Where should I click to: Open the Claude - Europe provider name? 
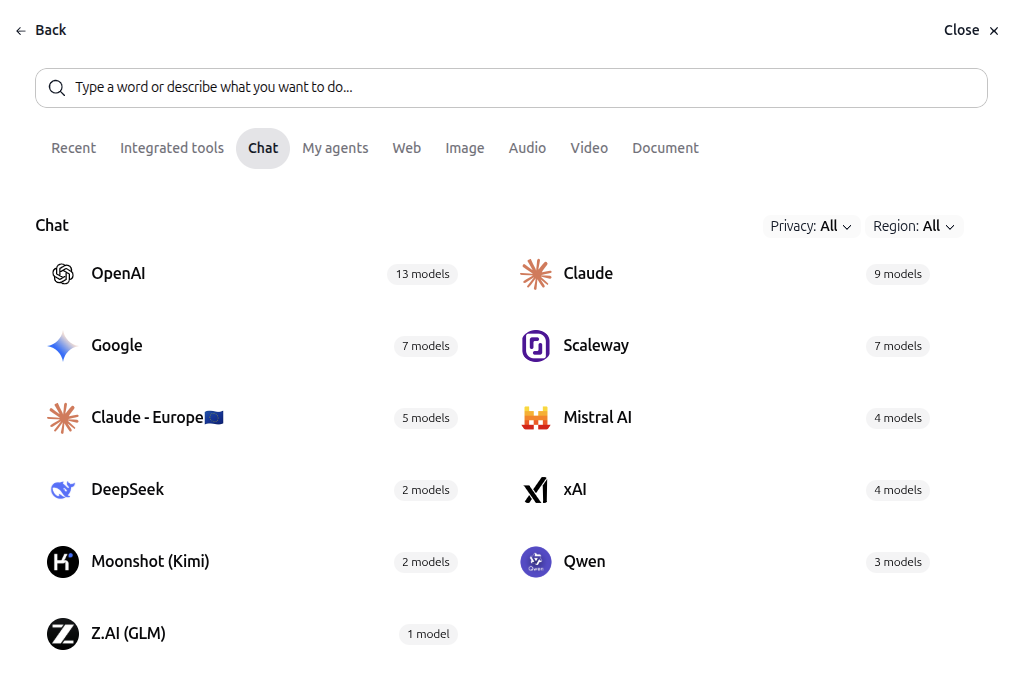pos(147,417)
